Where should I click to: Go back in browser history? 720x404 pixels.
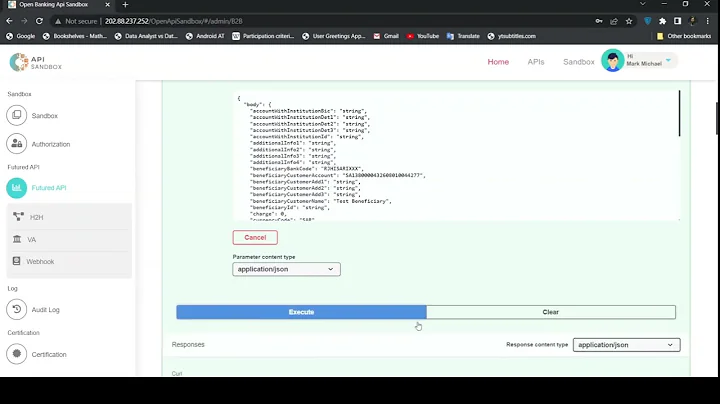click(x=9, y=21)
